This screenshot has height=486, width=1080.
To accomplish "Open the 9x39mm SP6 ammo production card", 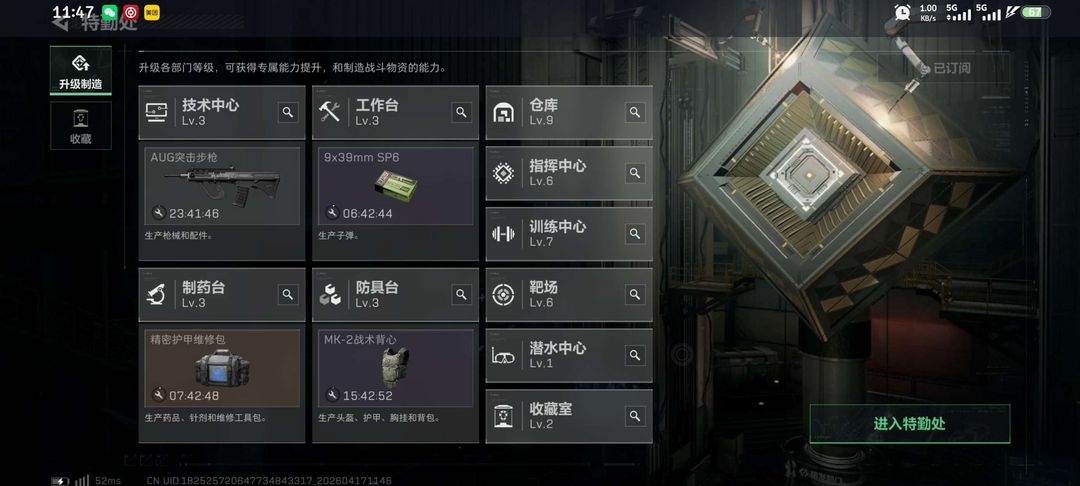I will 395,186.
